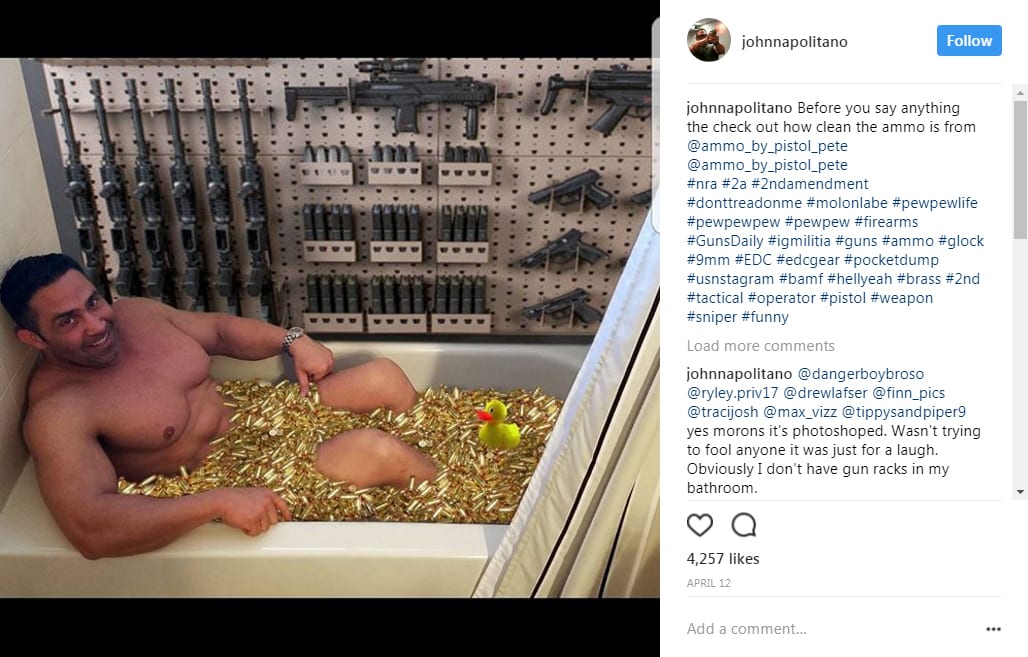The height and width of the screenshot is (657, 1028).
Task: Open comments via the speech bubble icon
Action: (744, 525)
